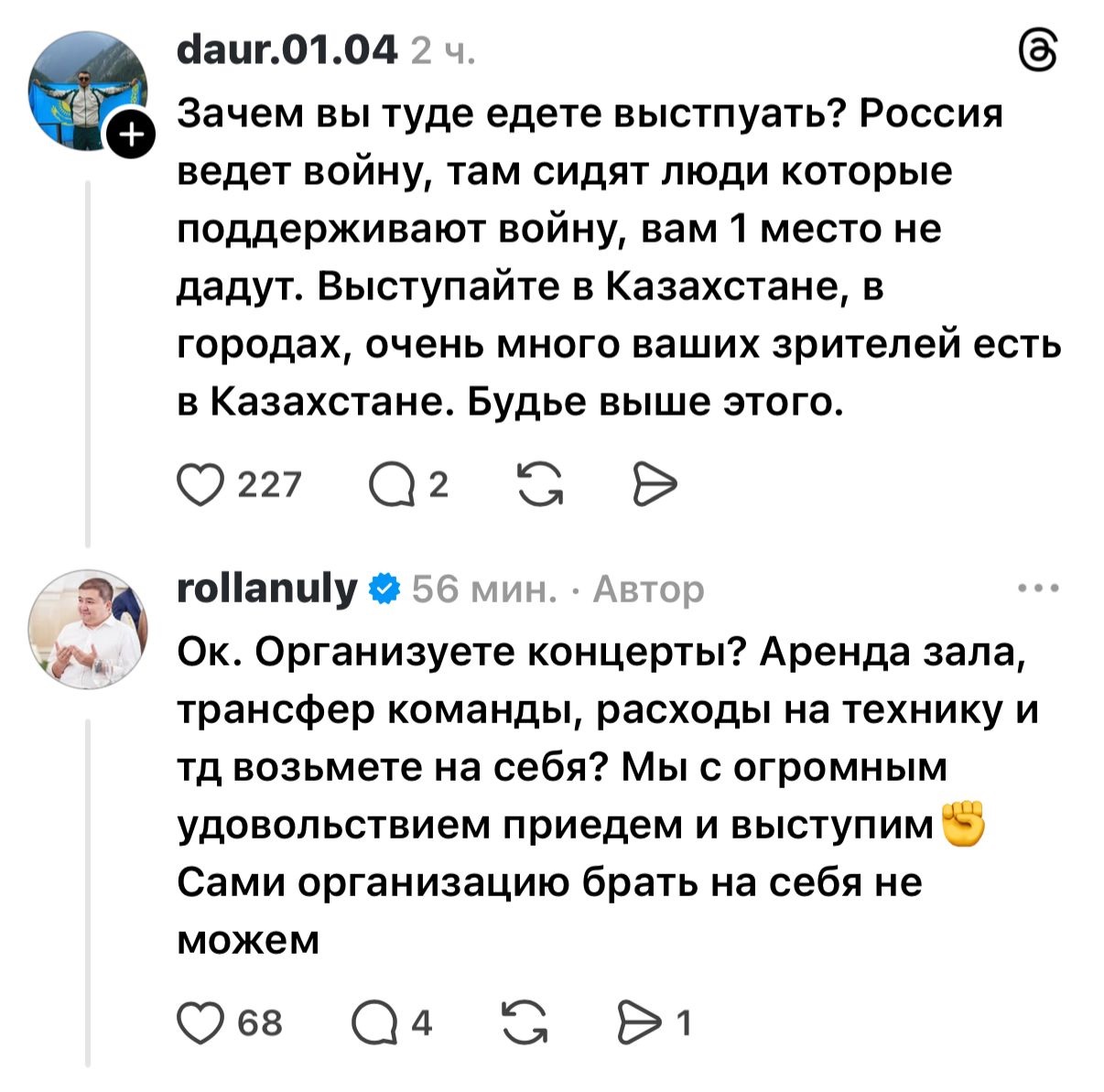Open replies on rollanuly's reply
This screenshot has height=1092, width=1104.
tap(372, 1022)
